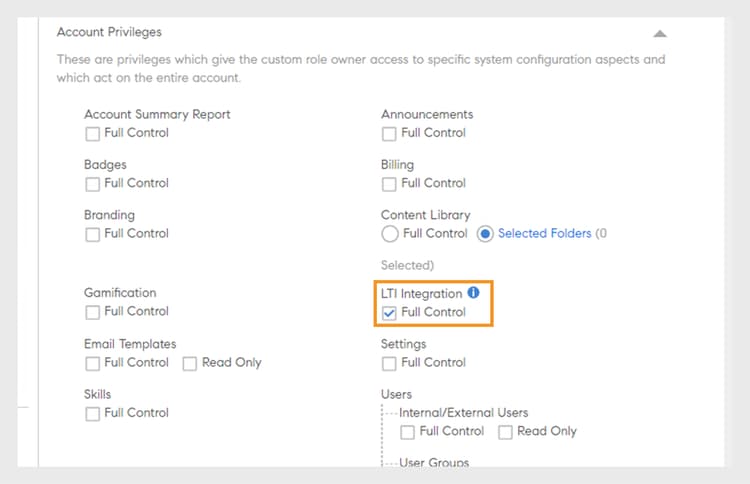Screen dimensions: 750x484
Task: Check Internal/External Users Full Control
Action: [x=408, y=432]
